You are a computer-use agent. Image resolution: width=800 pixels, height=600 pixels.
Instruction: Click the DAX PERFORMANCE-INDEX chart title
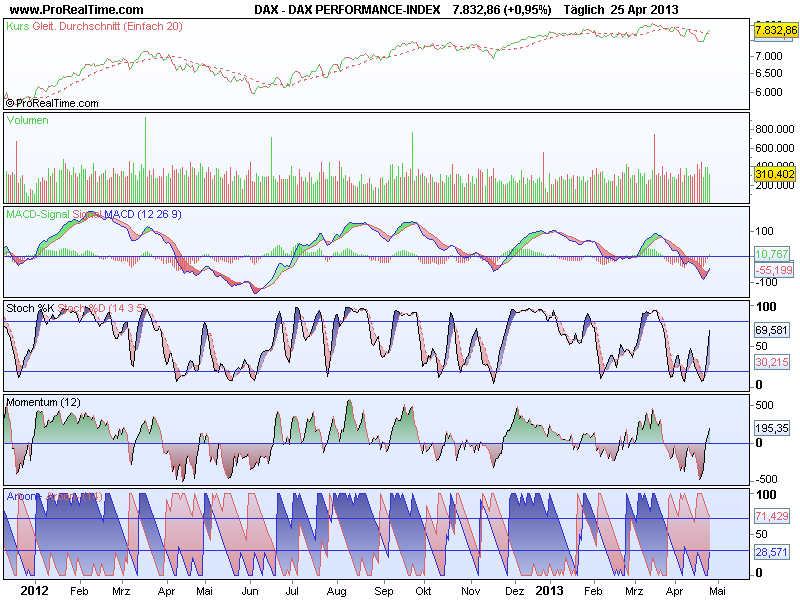click(x=364, y=10)
